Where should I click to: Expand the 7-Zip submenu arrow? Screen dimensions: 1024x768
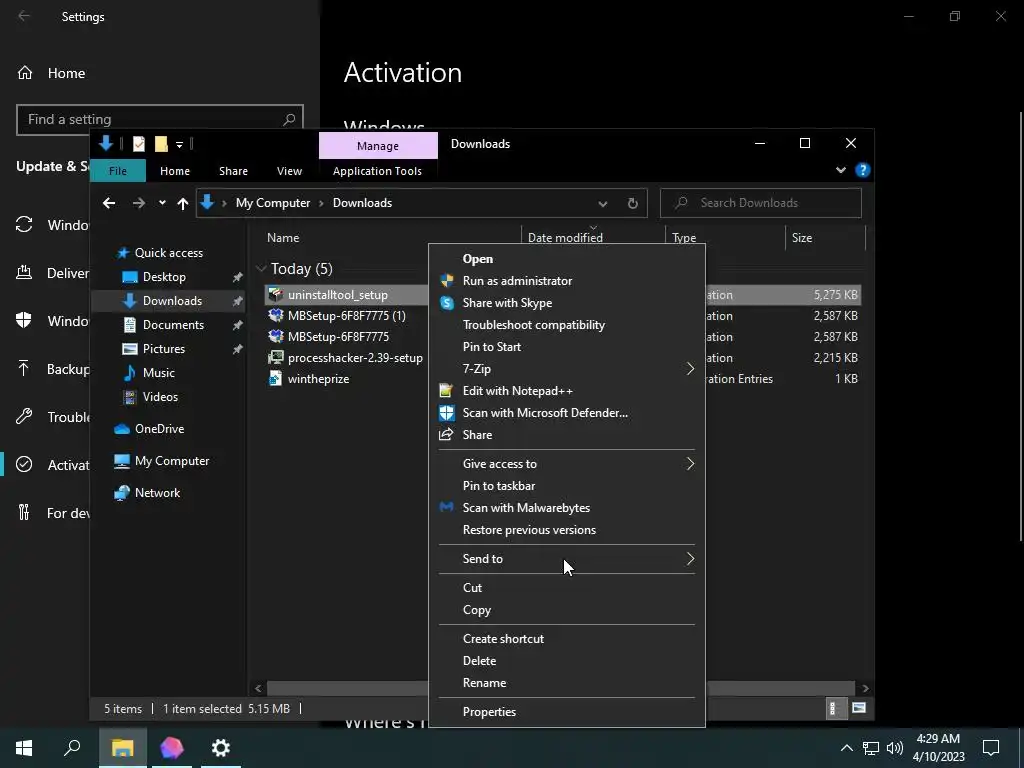click(x=690, y=369)
